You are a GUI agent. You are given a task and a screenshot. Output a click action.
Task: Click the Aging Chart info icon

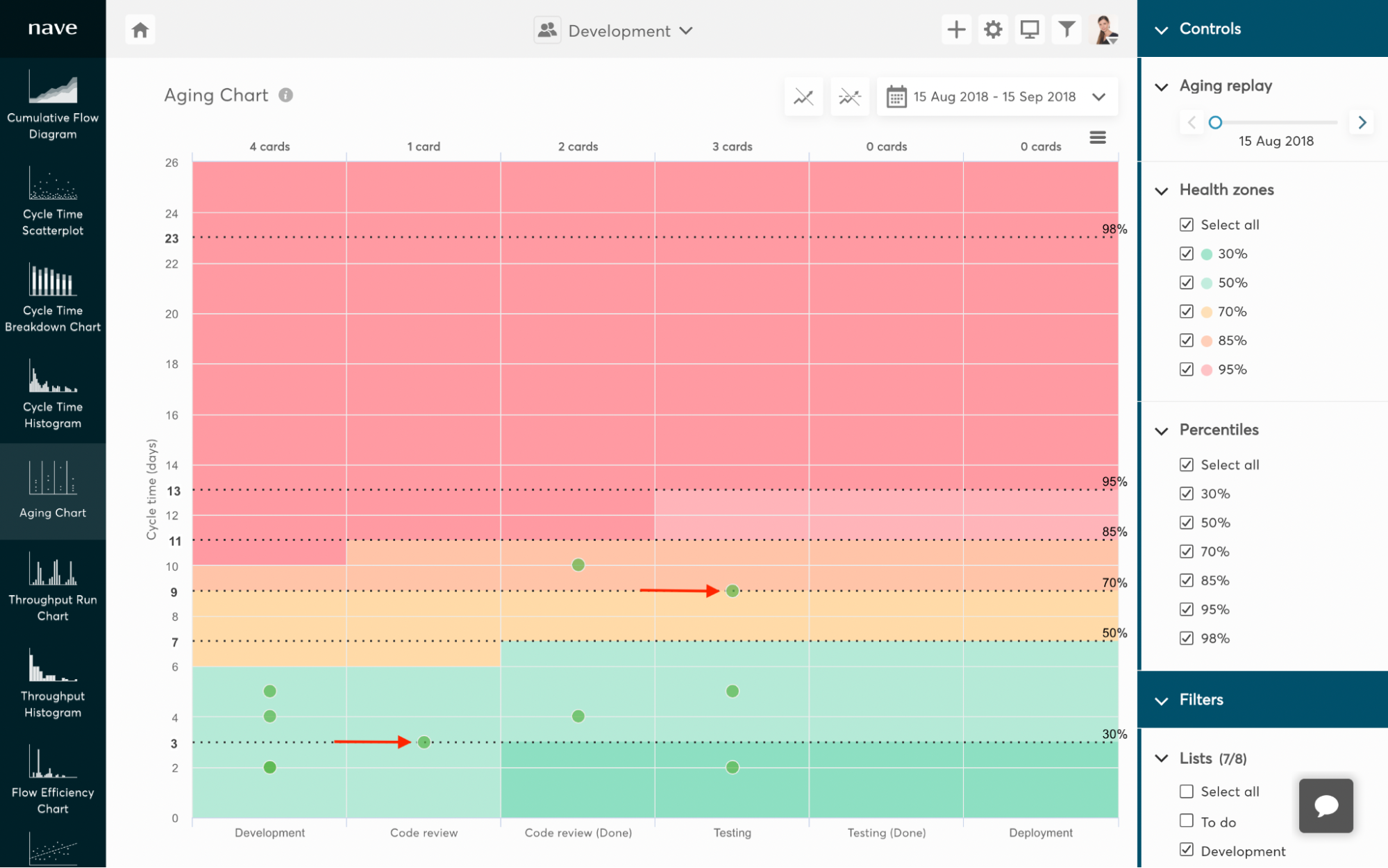coord(285,95)
